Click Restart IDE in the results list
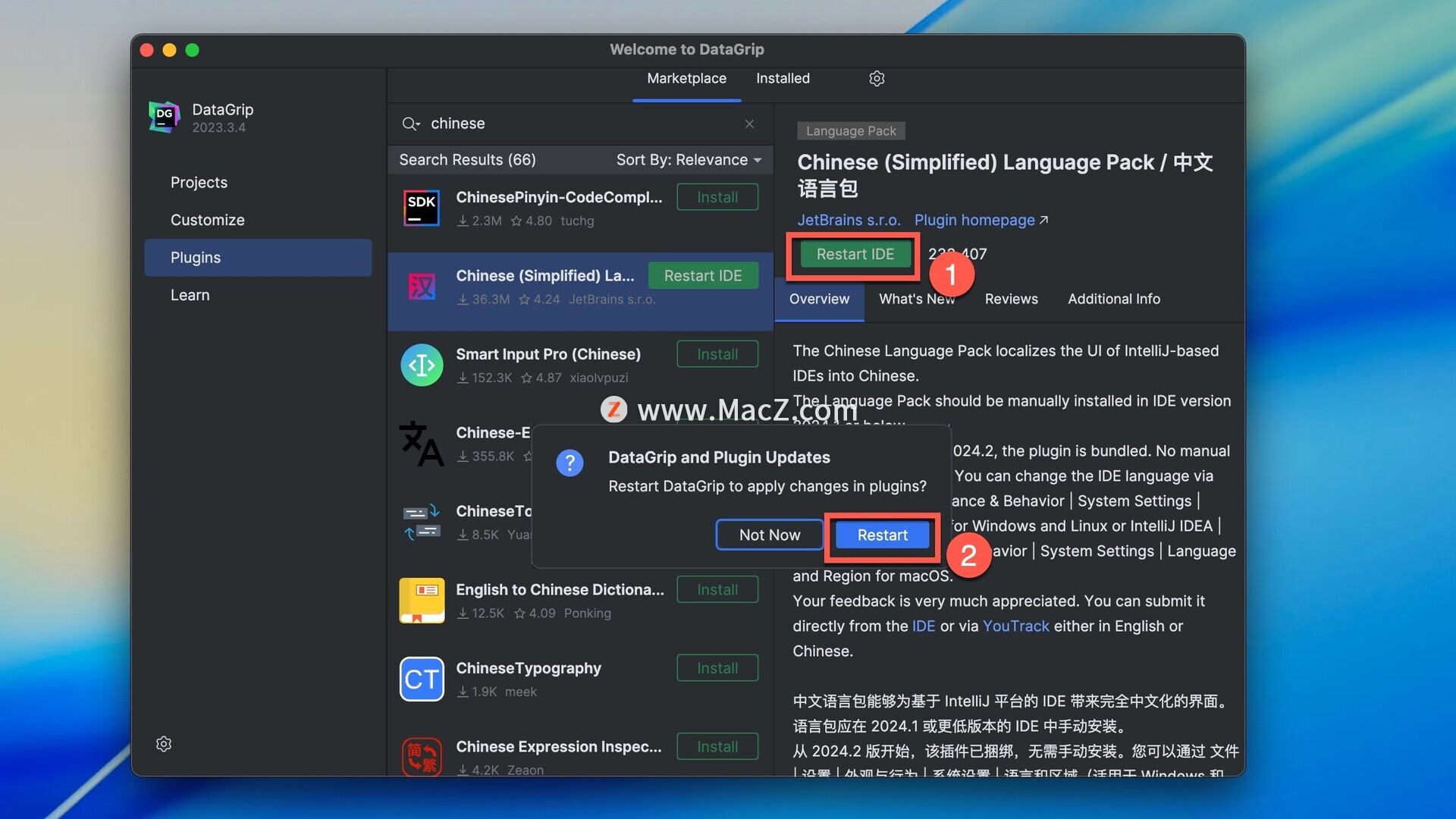 703,276
